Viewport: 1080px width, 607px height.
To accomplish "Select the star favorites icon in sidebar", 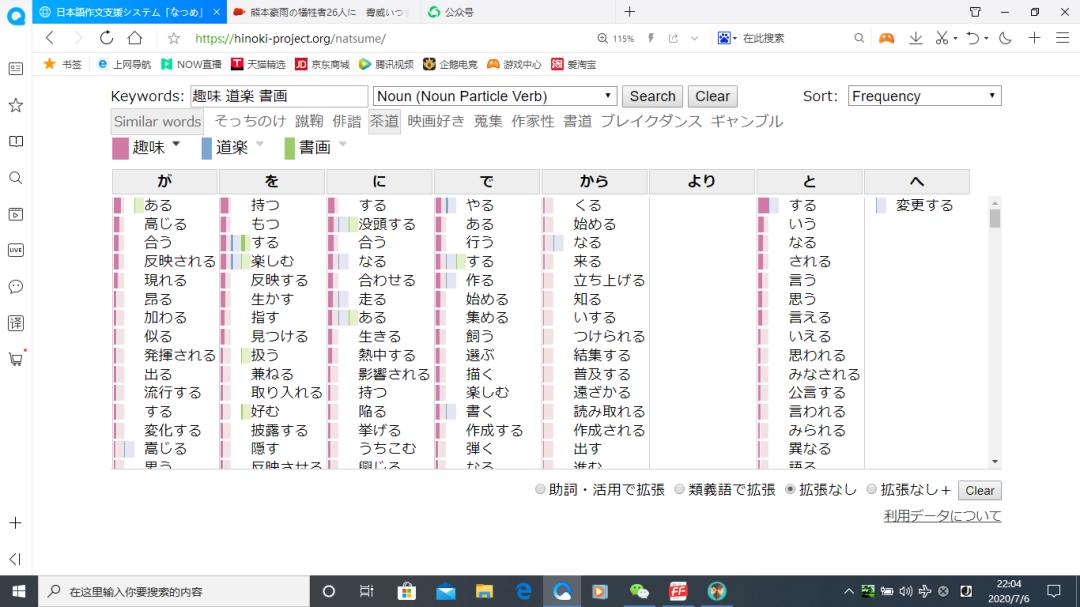I will tap(15, 103).
